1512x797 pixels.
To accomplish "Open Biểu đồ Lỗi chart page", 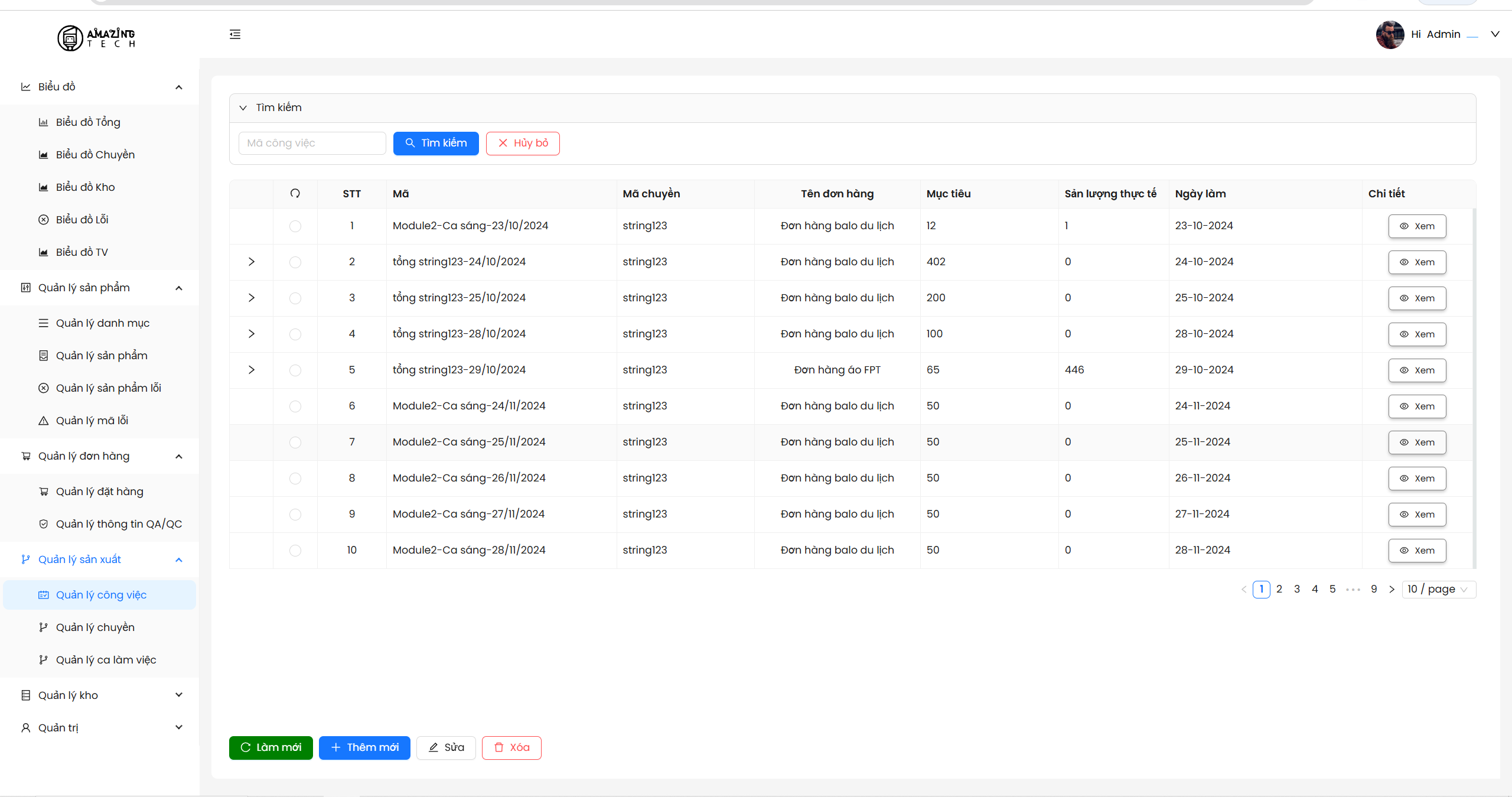I will point(82,220).
